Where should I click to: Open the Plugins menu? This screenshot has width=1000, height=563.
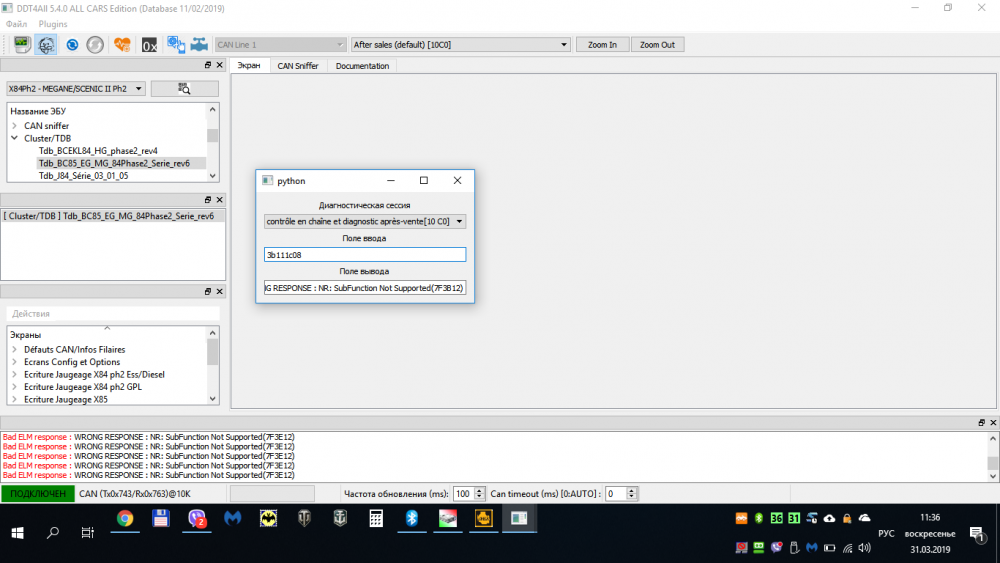(53, 24)
